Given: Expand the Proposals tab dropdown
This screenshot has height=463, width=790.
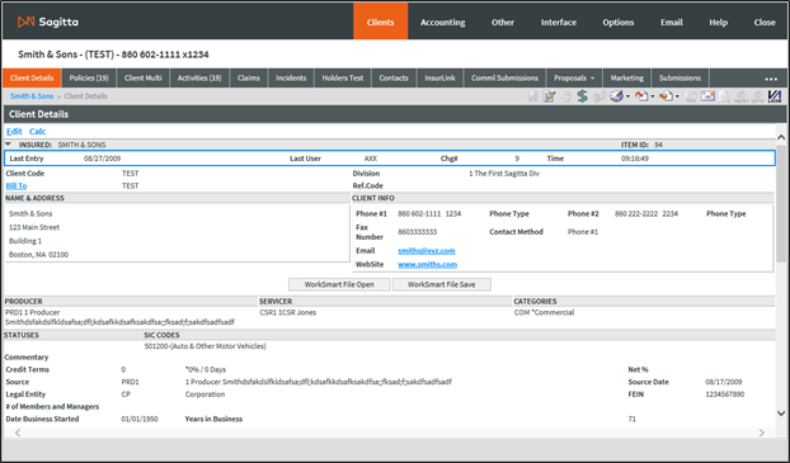Looking at the screenshot, I should (x=593, y=77).
